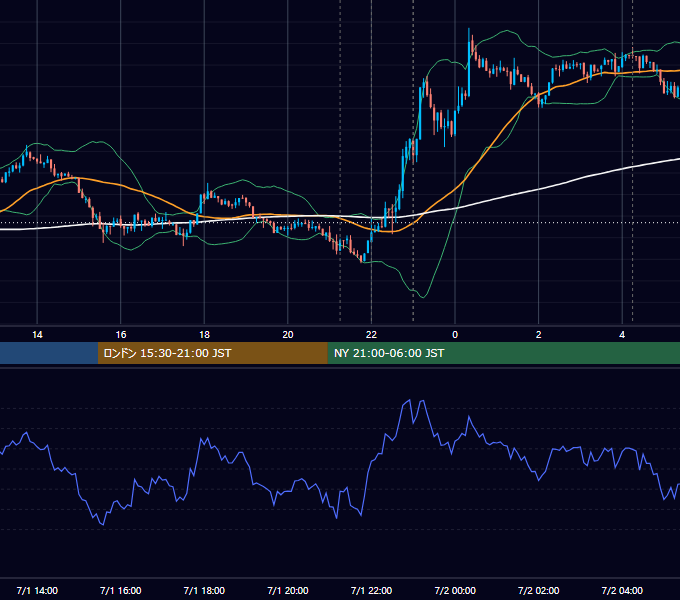The image size is (680, 600).
Task: Click the 22 hour label on chart axis
Action: click(x=371, y=335)
